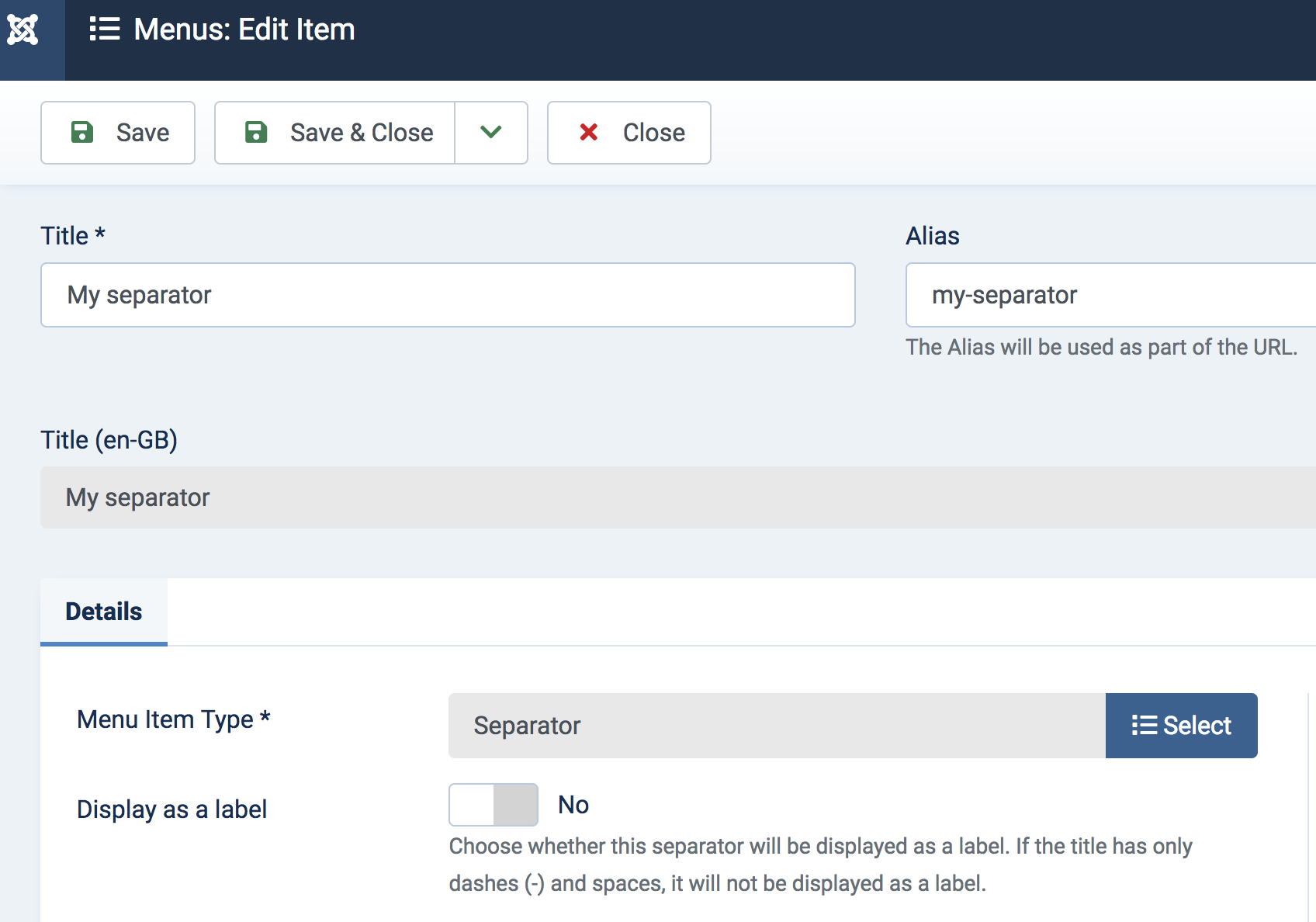Click the 'Menus: Edit Item' heading text

click(244, 29)
